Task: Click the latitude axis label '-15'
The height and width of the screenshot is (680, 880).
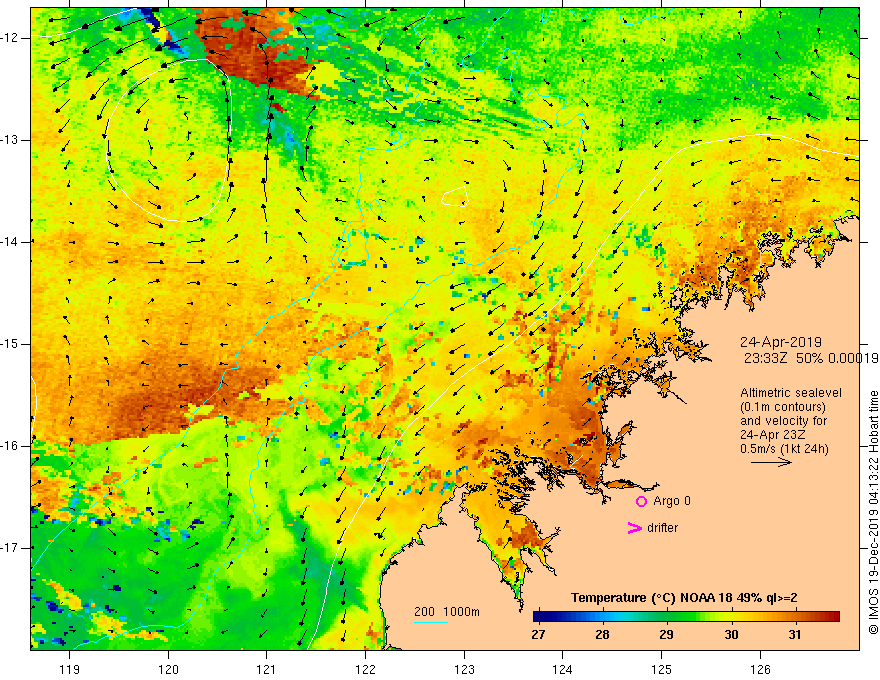Action: (x=10, y=344)
